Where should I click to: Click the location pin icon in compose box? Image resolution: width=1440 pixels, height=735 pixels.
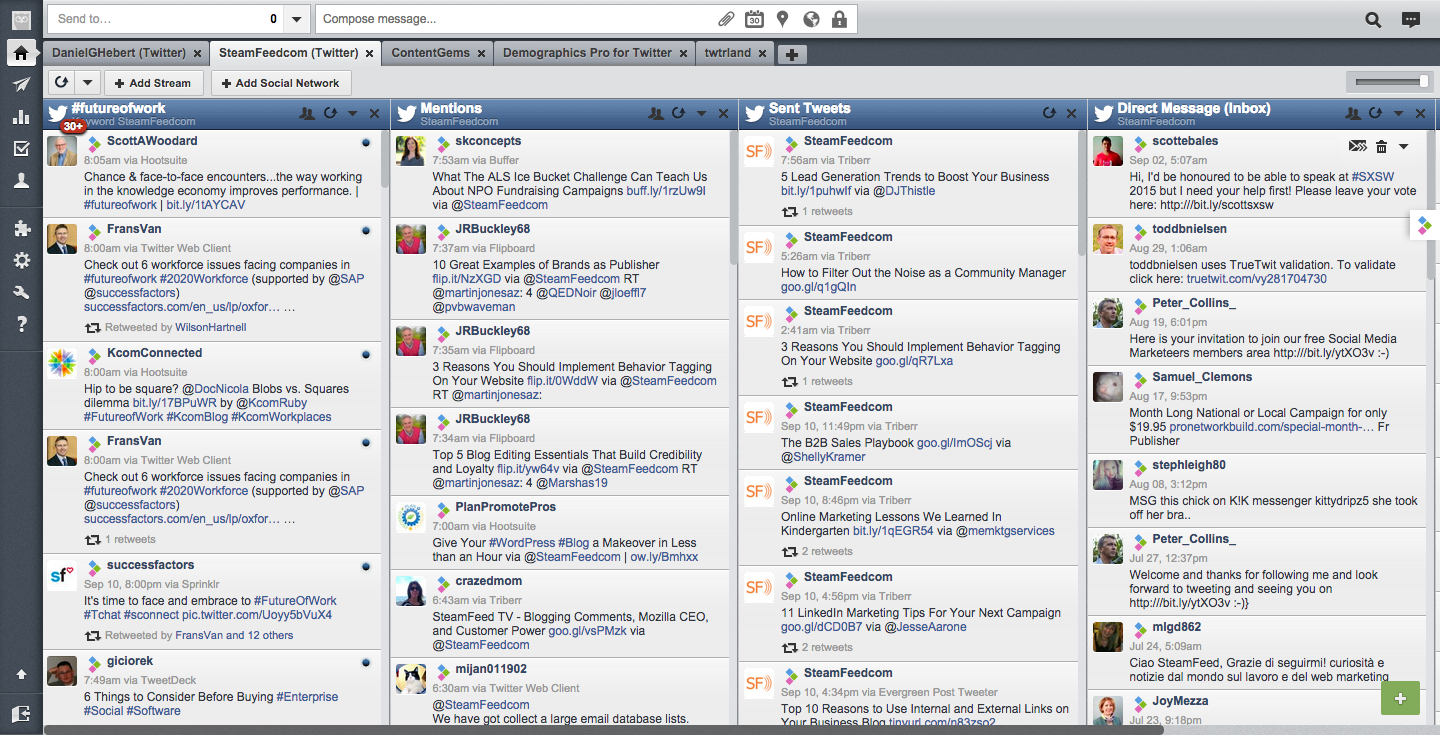pyautogui.click(x=782, y=19)
